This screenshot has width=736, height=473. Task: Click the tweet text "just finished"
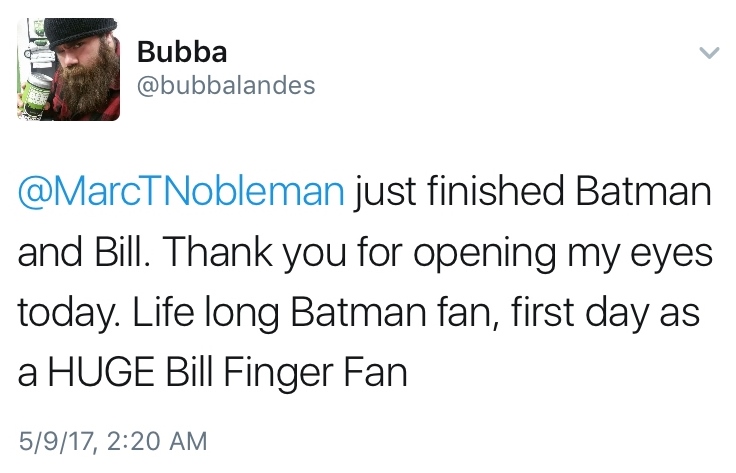tap(447, 191)
